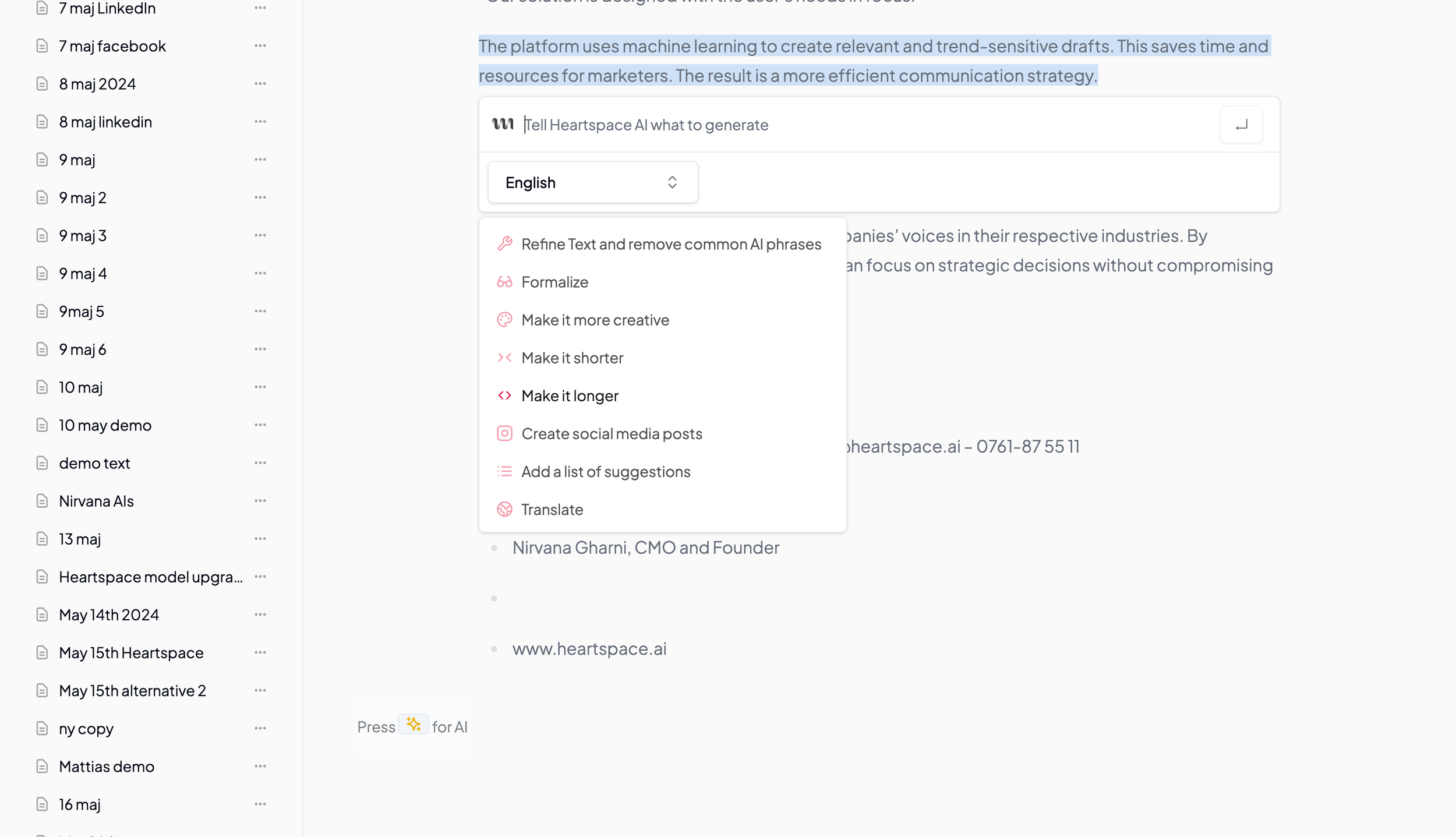This screenshot has height=837, width=1456.
Task: Open the English language dropdown
Action: coord(592,182)
